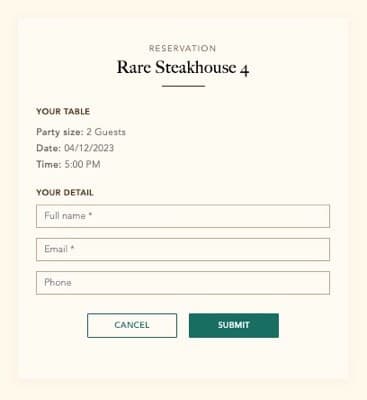The width and height of the screenshot is (367, 400).
Task: Focus the Email text box
Action: point(183,250)
